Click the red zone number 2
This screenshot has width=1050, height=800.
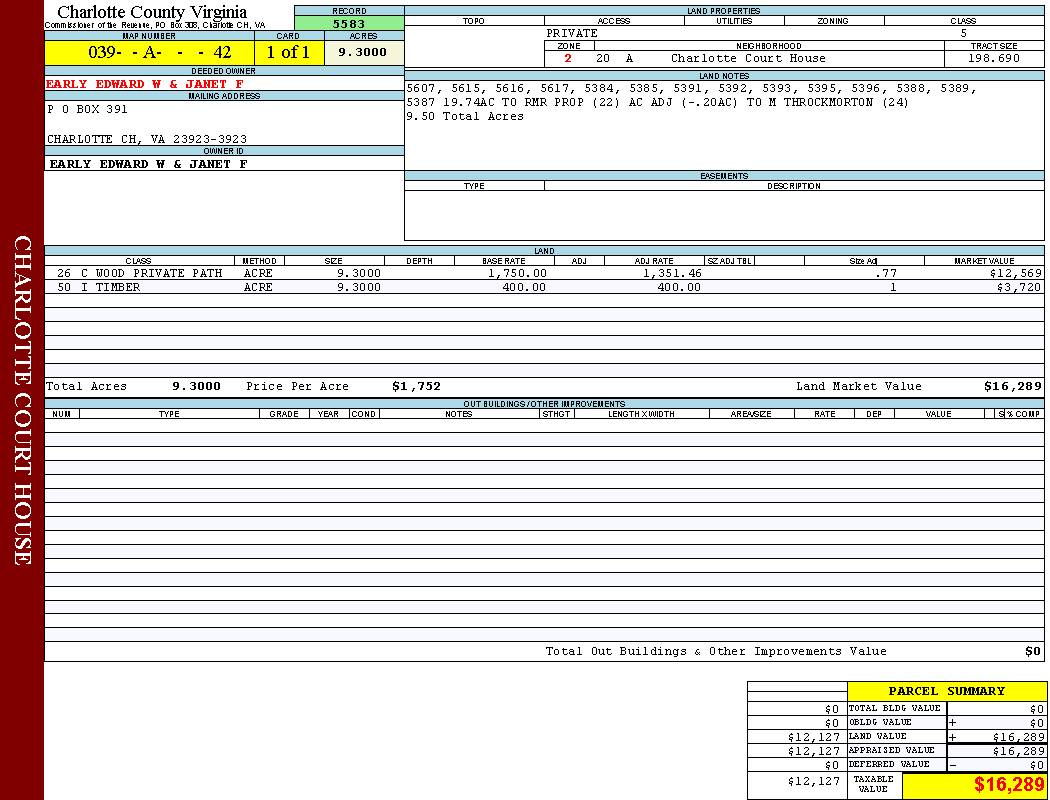(x=568, y=59)
